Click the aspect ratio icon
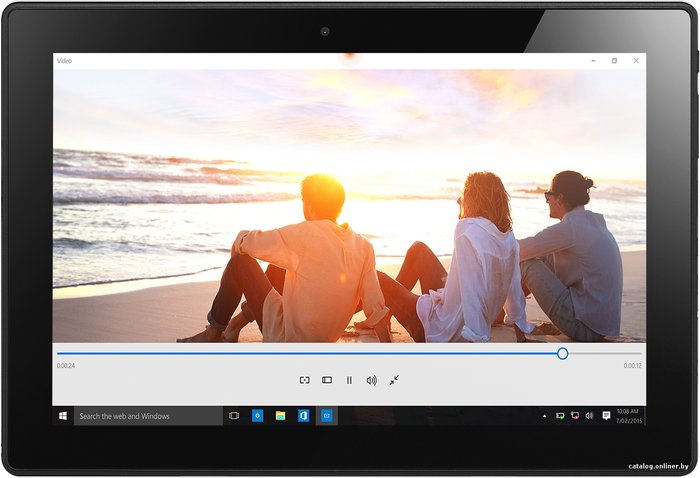Viewport: 700px width, 478px height. point(327,380)
